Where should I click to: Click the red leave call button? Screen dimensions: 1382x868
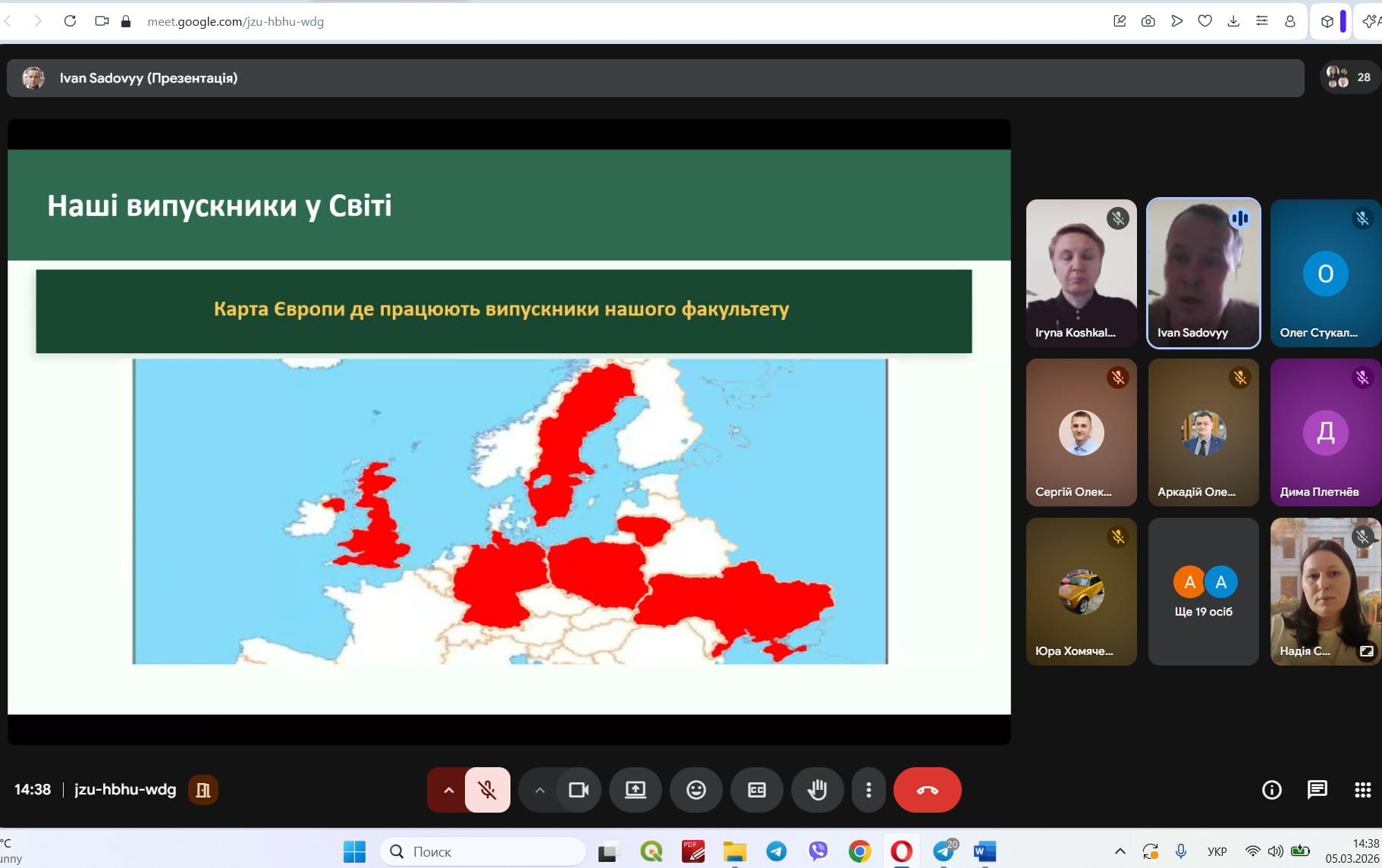point(927,790)
